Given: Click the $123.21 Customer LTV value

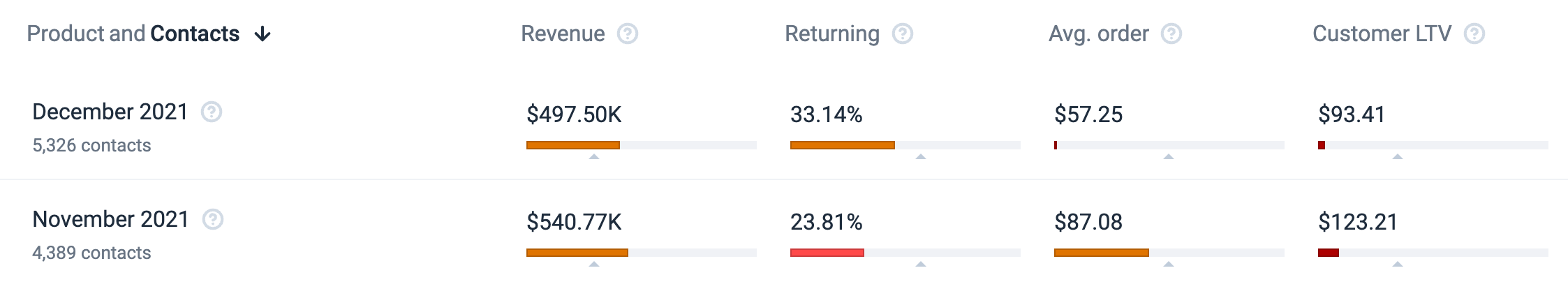Looking at the screenshot, I should click(x=1358, y=222).
